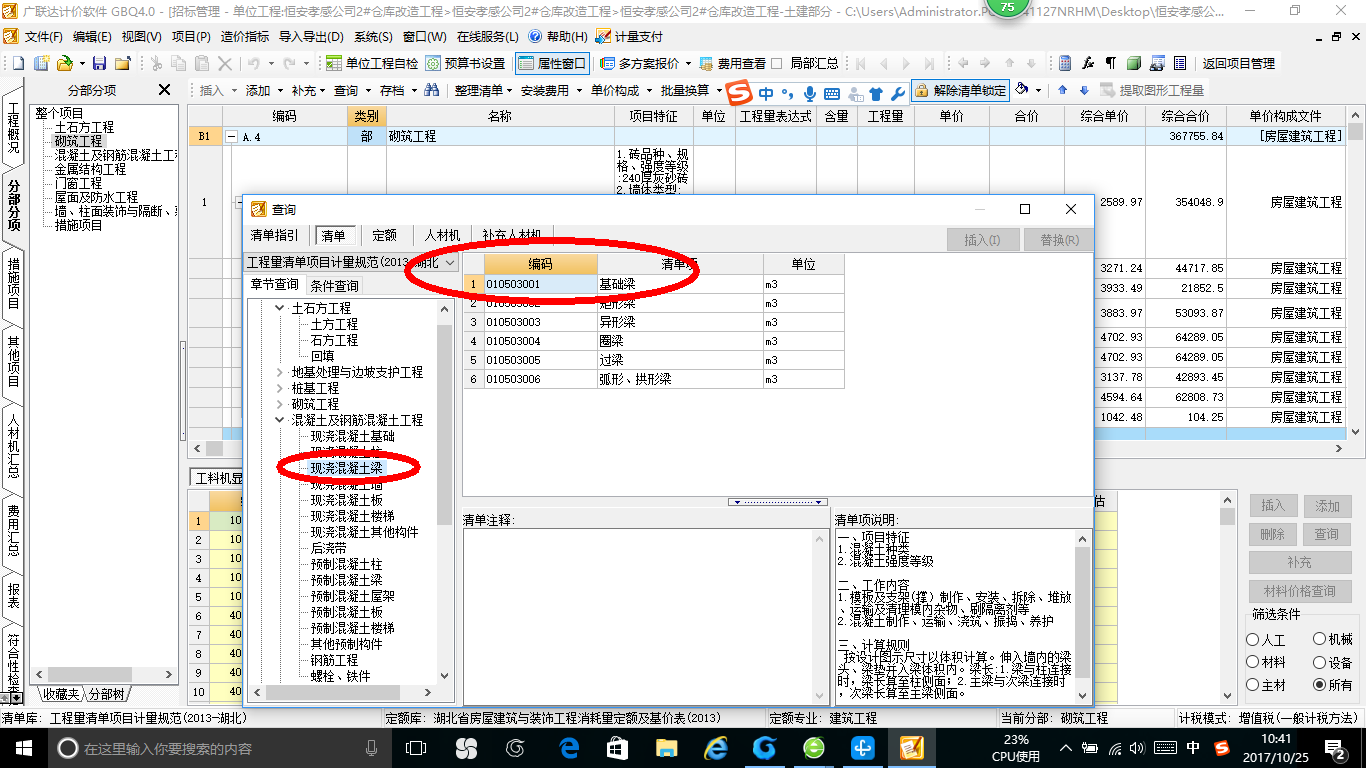Collapse the 土石方工程 tree node

point(280,308)
